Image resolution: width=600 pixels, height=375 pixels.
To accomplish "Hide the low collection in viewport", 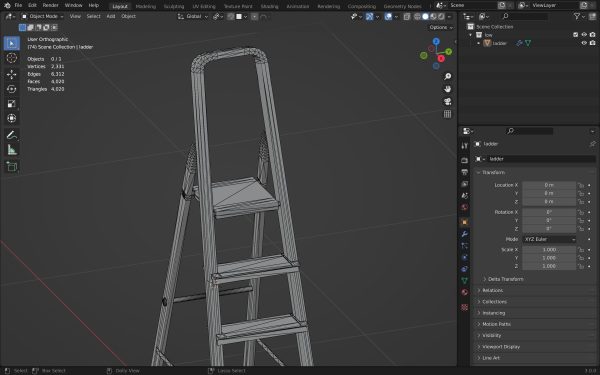I will (584, 35).
